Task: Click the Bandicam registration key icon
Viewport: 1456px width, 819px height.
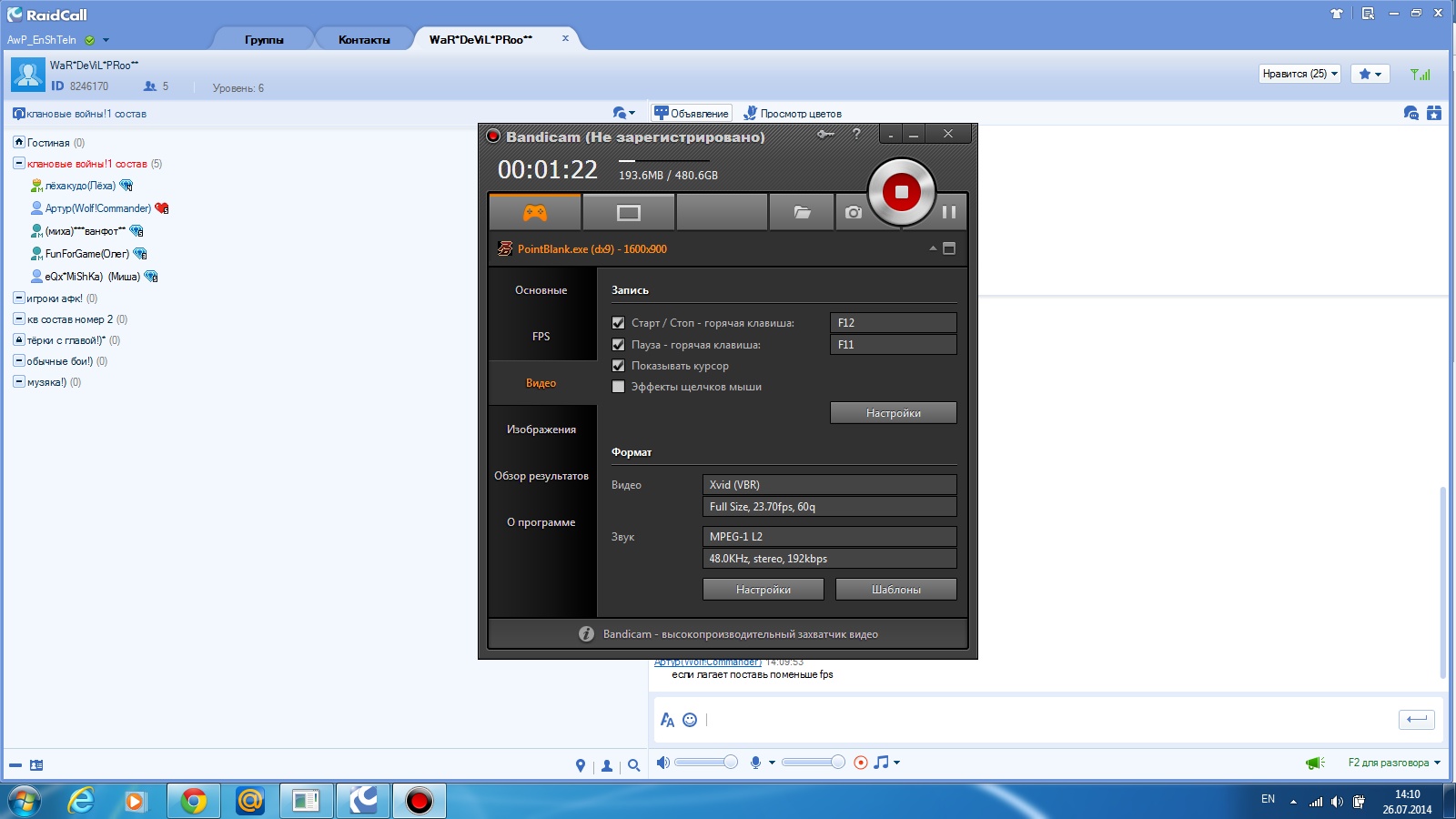Action: (x=825, y=134)
